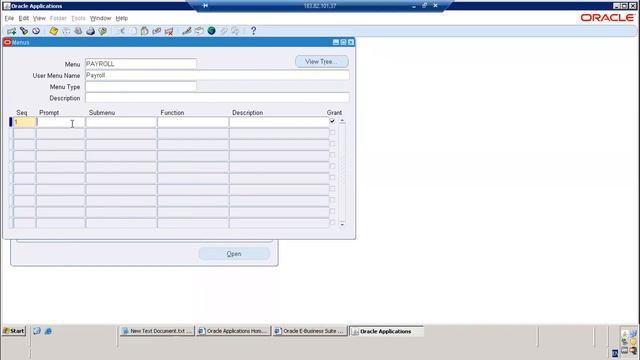The height and width of the screenshot is (360, 640).
Task: Switch to New Text Document.txt taskbar item
Action: coord(157,331)
